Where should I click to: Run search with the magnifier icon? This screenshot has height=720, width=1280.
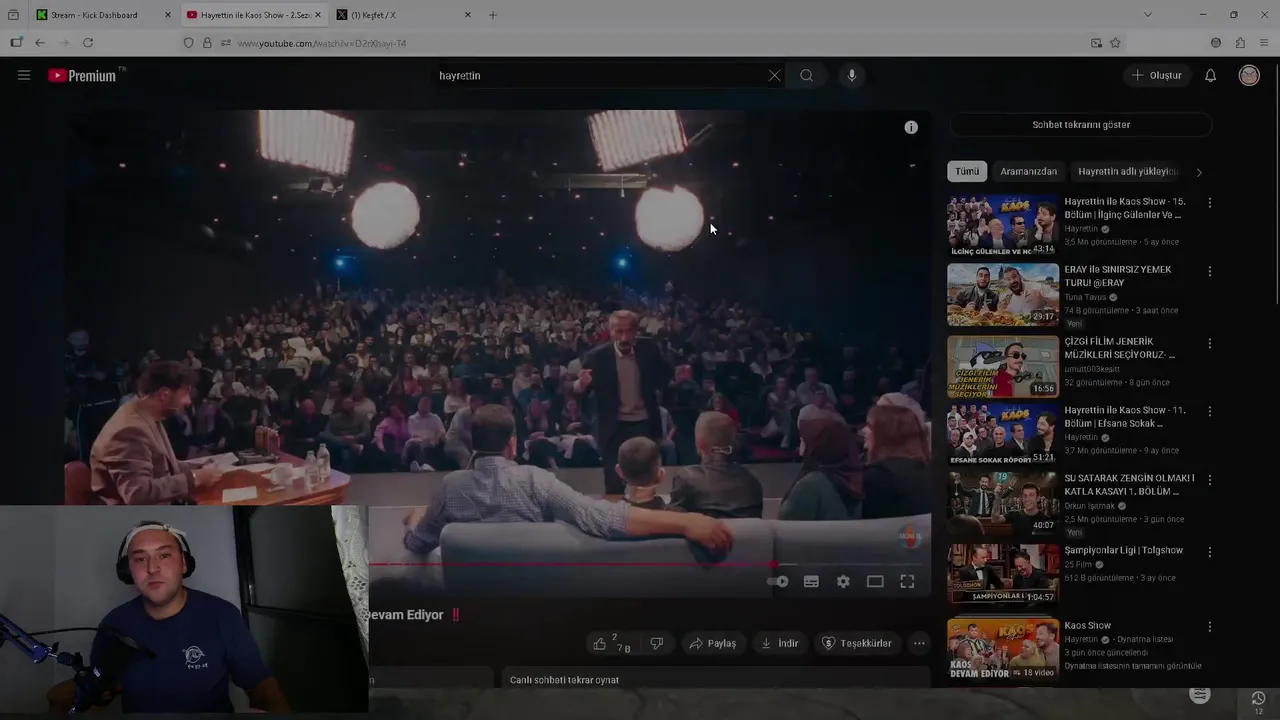pyautogui.click(x=806, y=75)
